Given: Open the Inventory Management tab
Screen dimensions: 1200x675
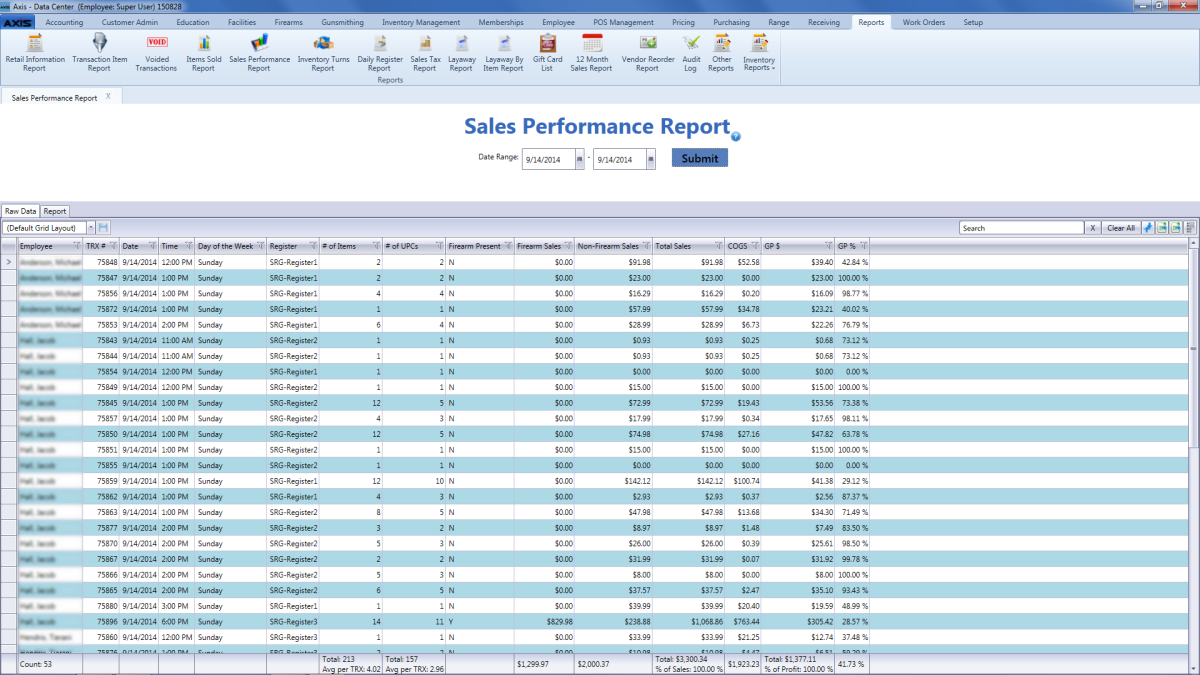Looking at the screenshot, I should (421, 22).
